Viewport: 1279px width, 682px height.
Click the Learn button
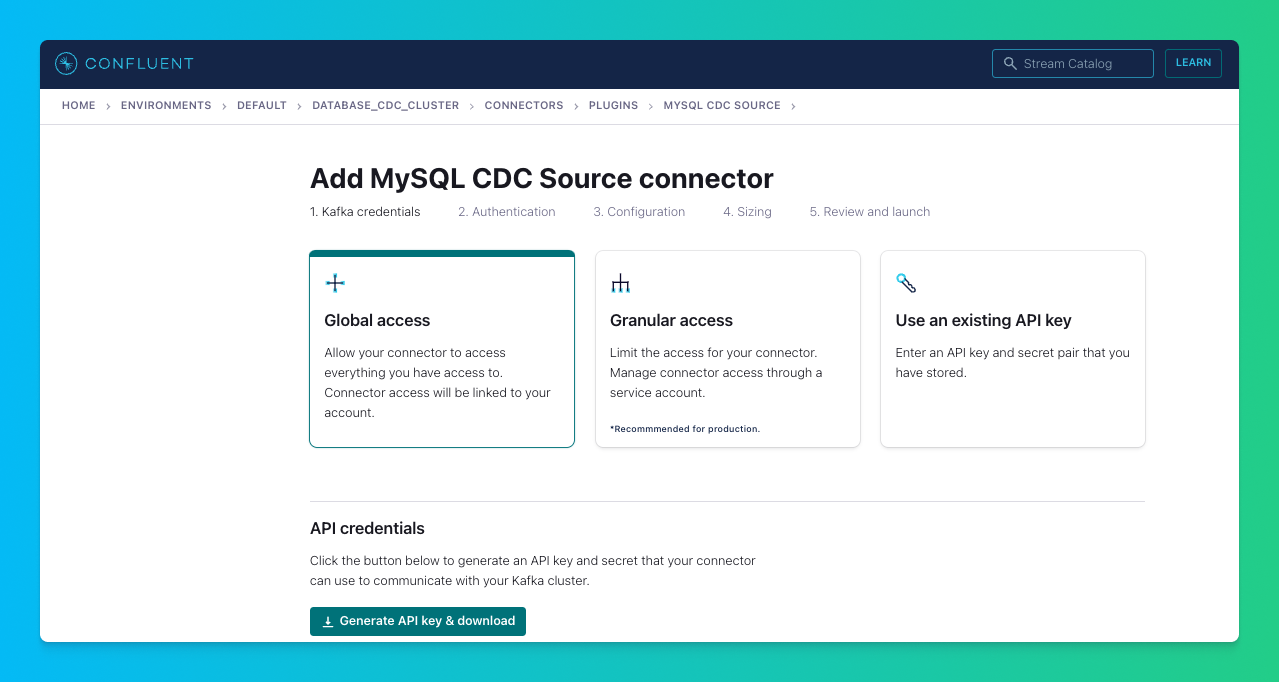point(1193,63)
